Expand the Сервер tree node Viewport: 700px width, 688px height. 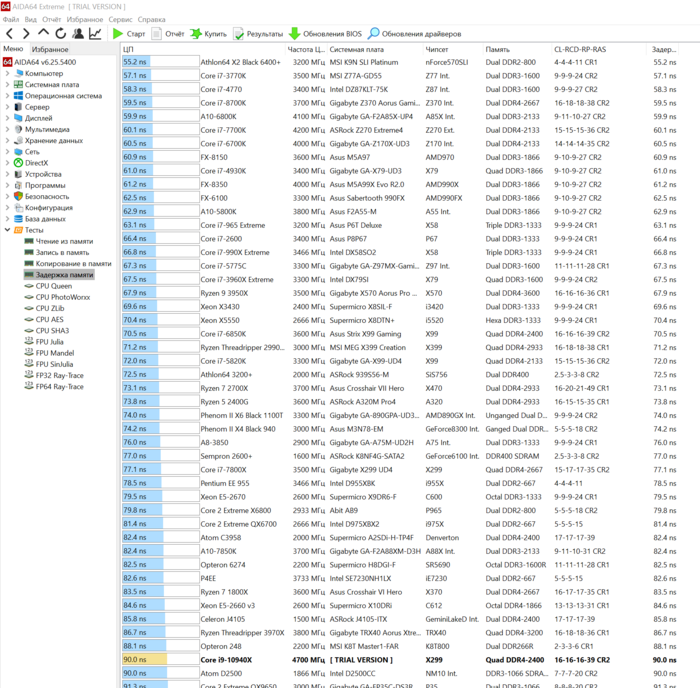[7, 107]
